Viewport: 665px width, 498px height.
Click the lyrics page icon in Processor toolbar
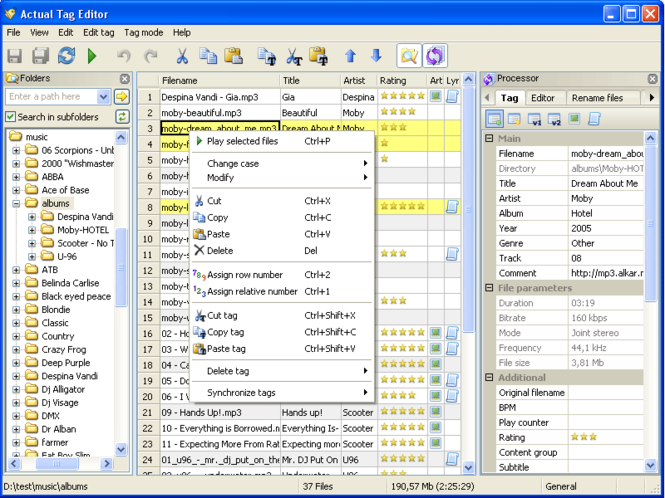pos(594,119)
